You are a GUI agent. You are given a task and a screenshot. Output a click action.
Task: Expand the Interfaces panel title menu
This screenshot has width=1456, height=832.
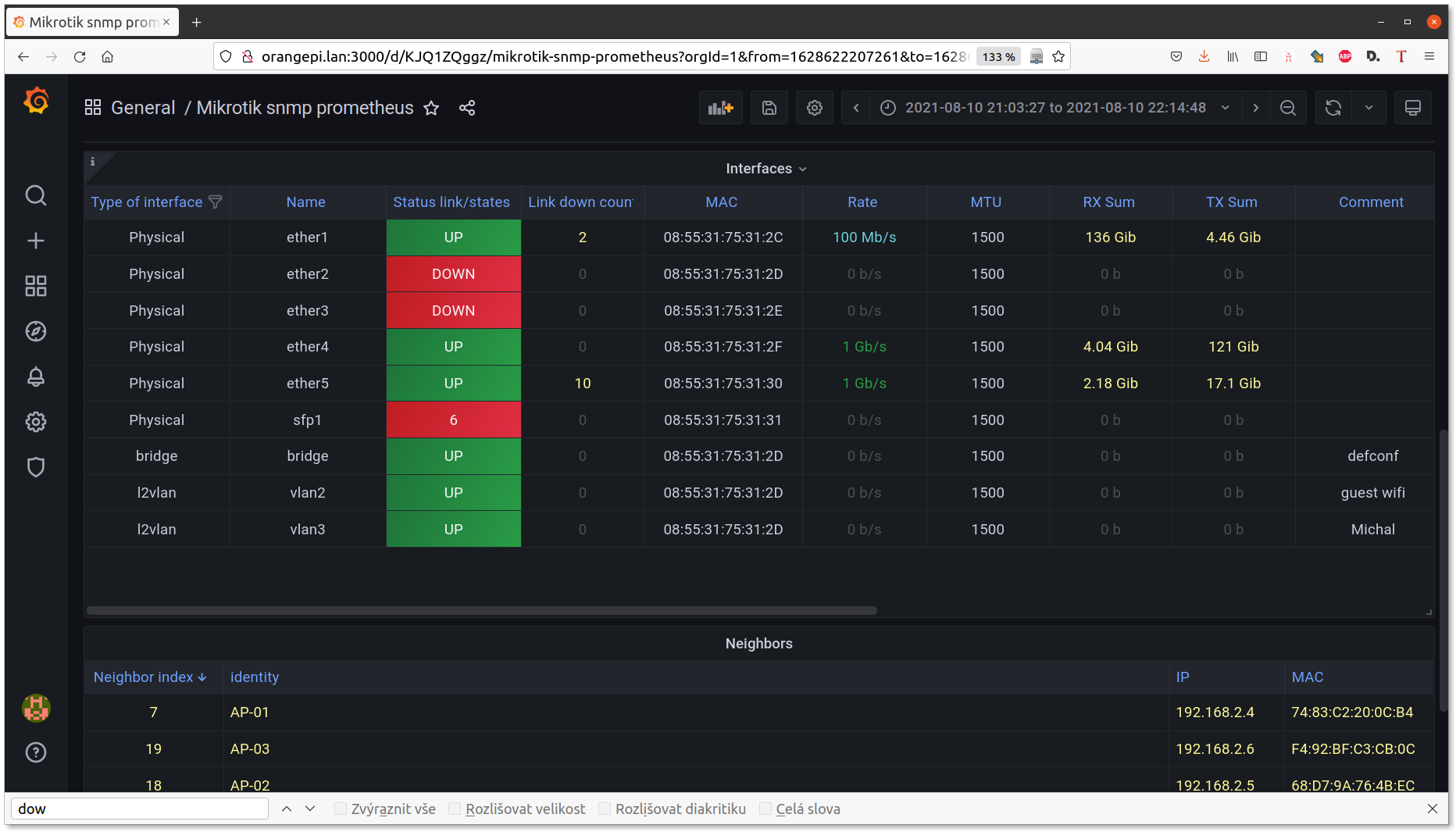coord(765,169)
